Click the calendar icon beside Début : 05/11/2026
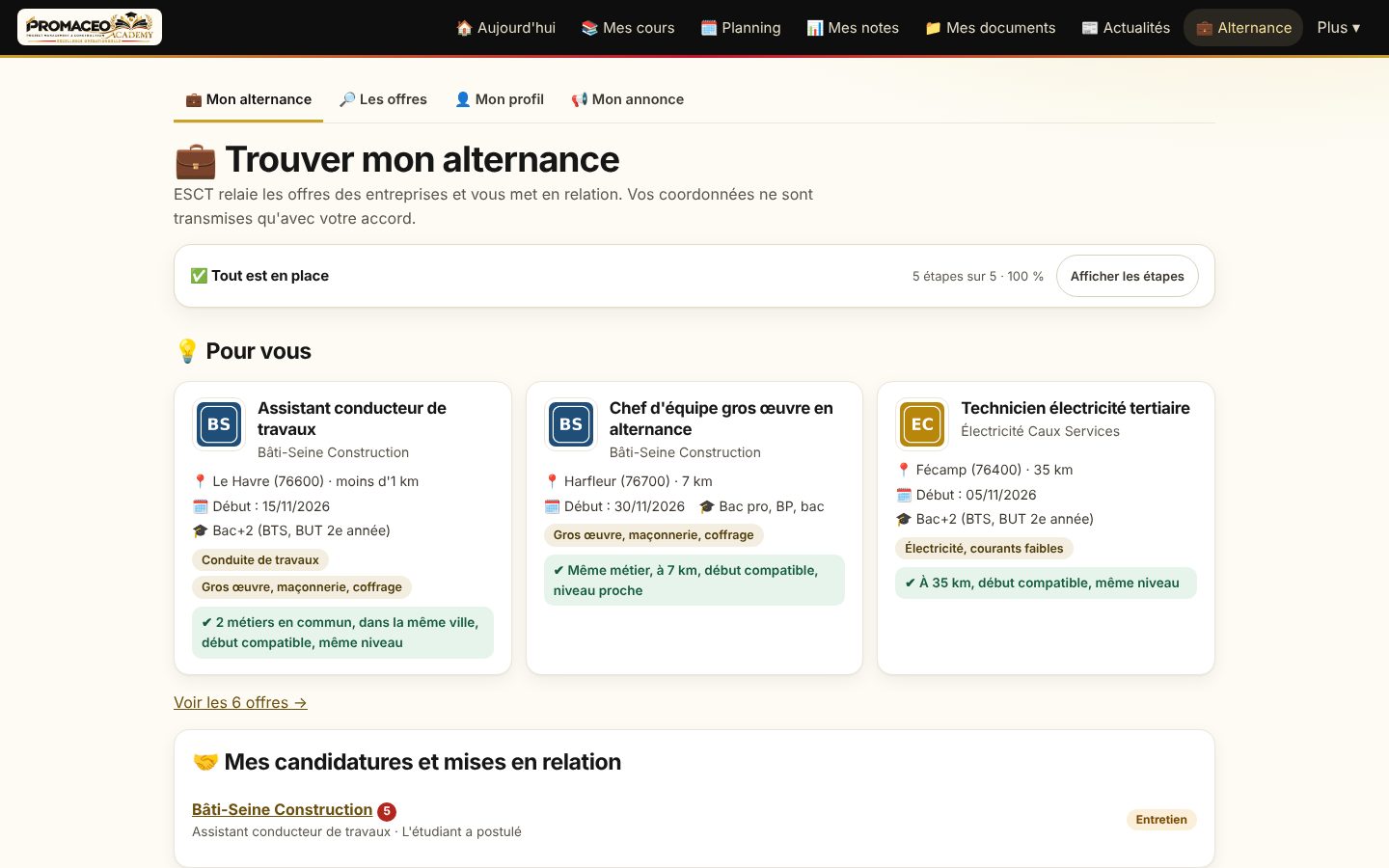 click(x=904, y=495)
